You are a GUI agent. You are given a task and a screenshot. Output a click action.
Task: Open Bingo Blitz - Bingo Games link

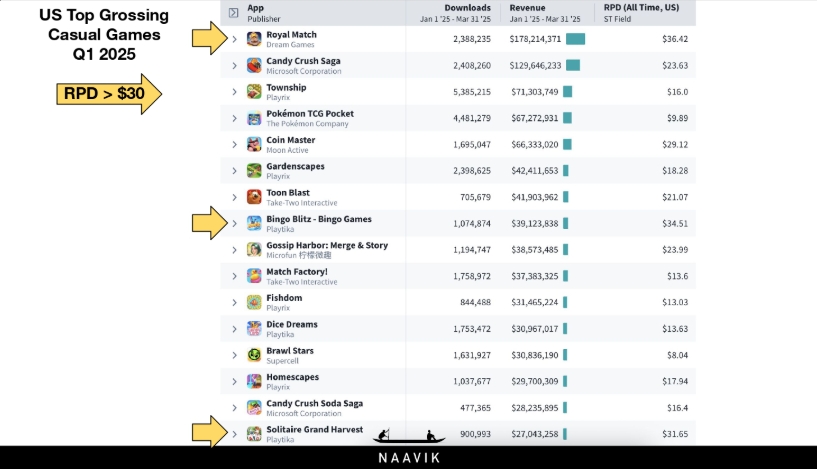point(319,219)
